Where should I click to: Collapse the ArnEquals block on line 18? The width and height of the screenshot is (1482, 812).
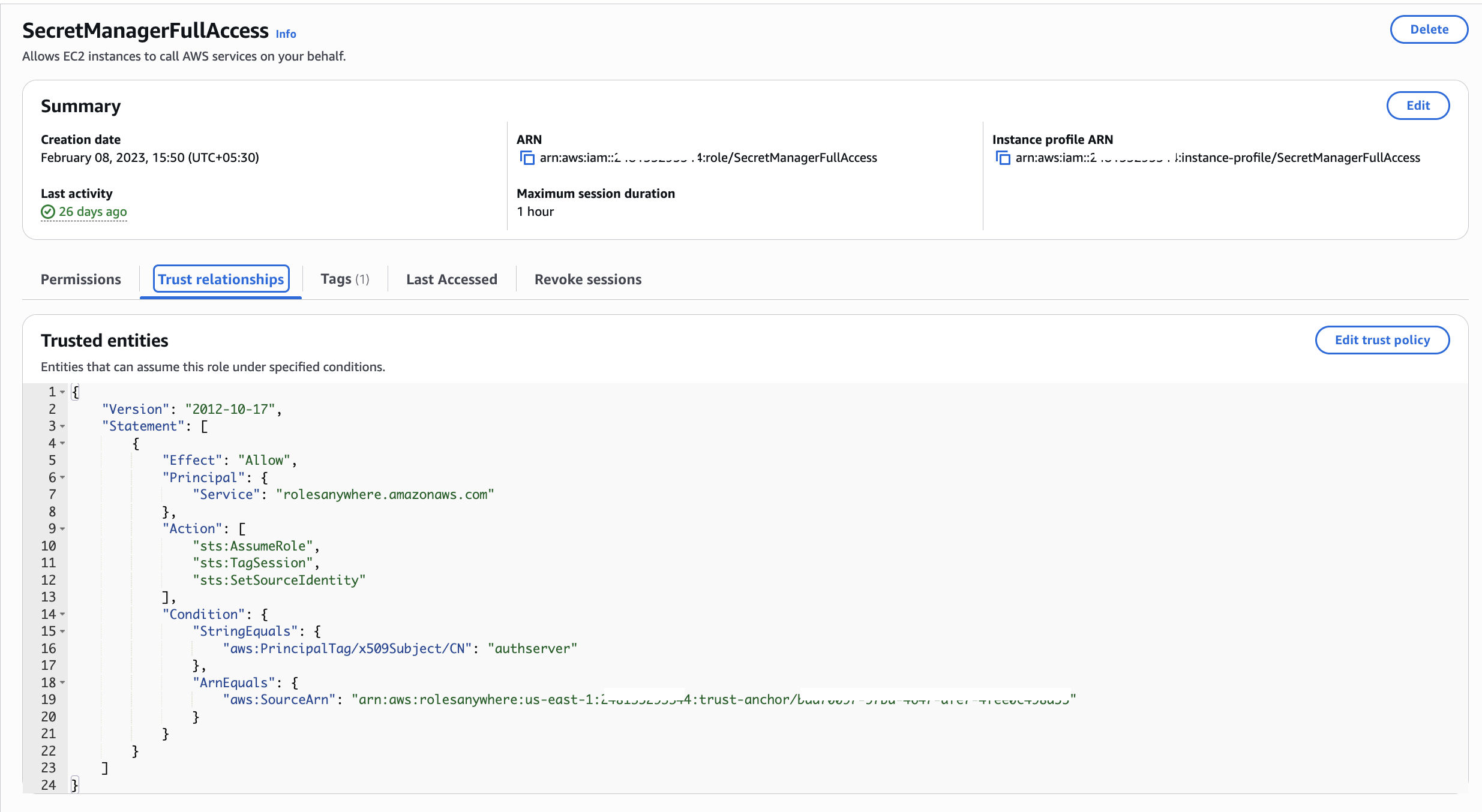click(x=62, y=683)
